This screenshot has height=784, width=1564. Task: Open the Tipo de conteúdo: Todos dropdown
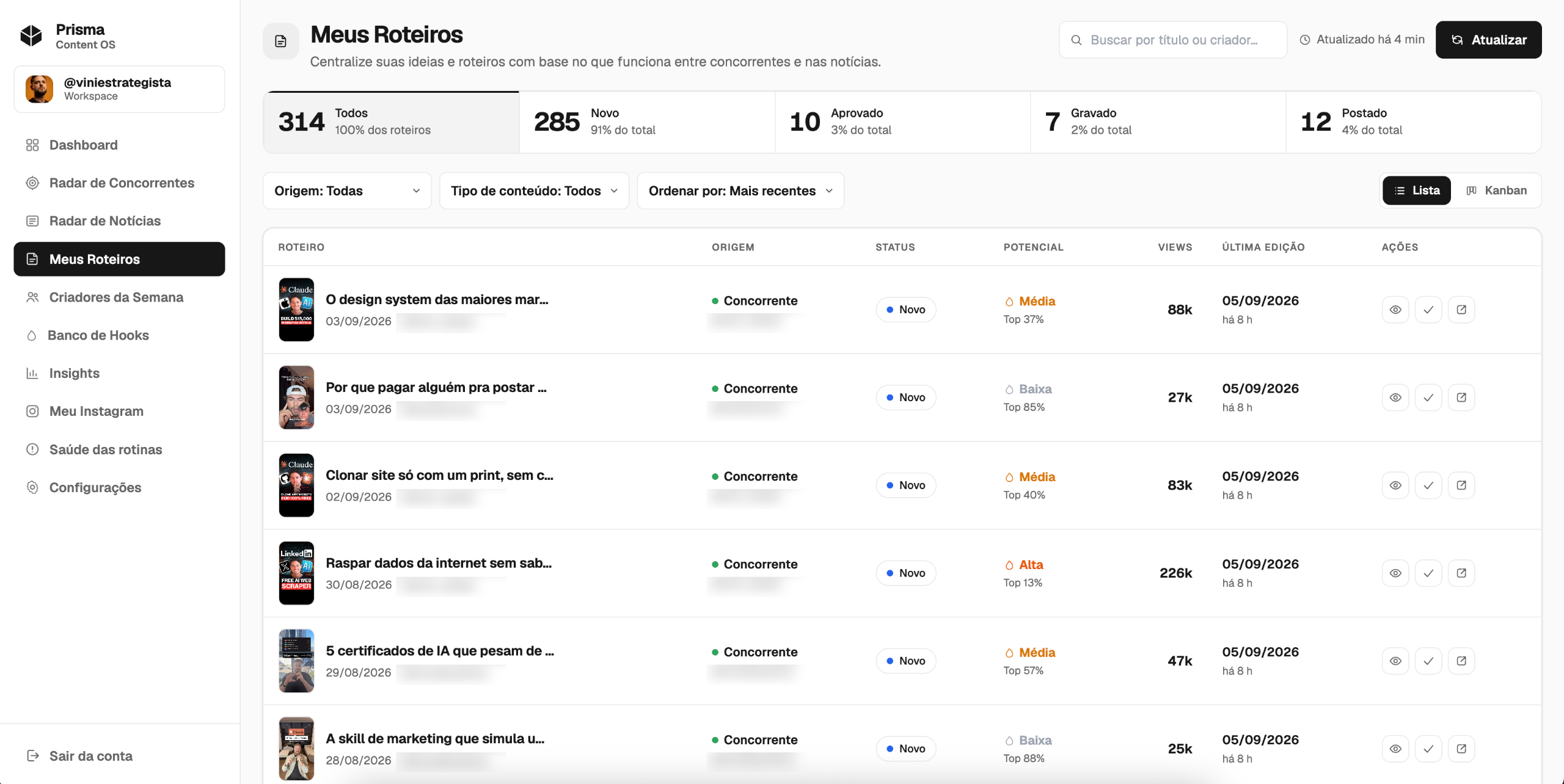coord(534,191)
